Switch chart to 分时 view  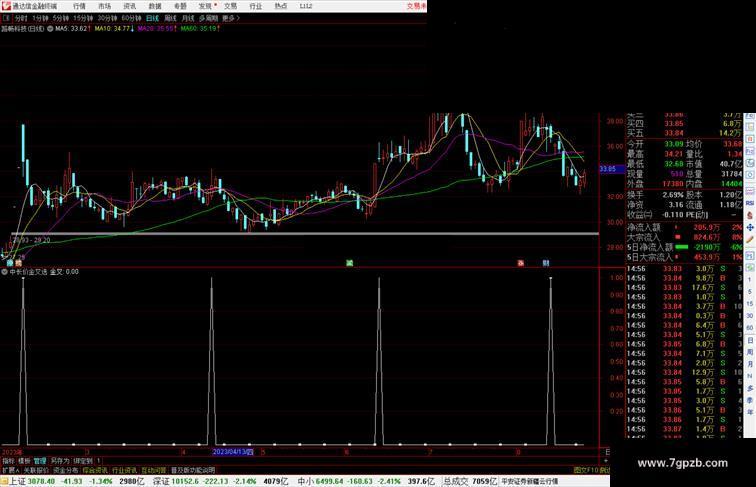pos(21,18)
